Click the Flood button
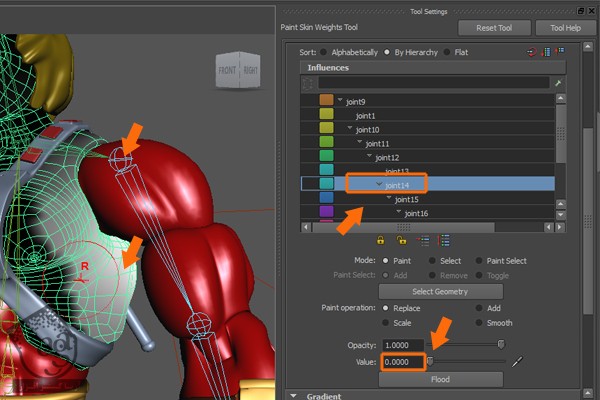The width and height of the screenshot is (600, 400). pyautogui.click(x=440, y=379)
